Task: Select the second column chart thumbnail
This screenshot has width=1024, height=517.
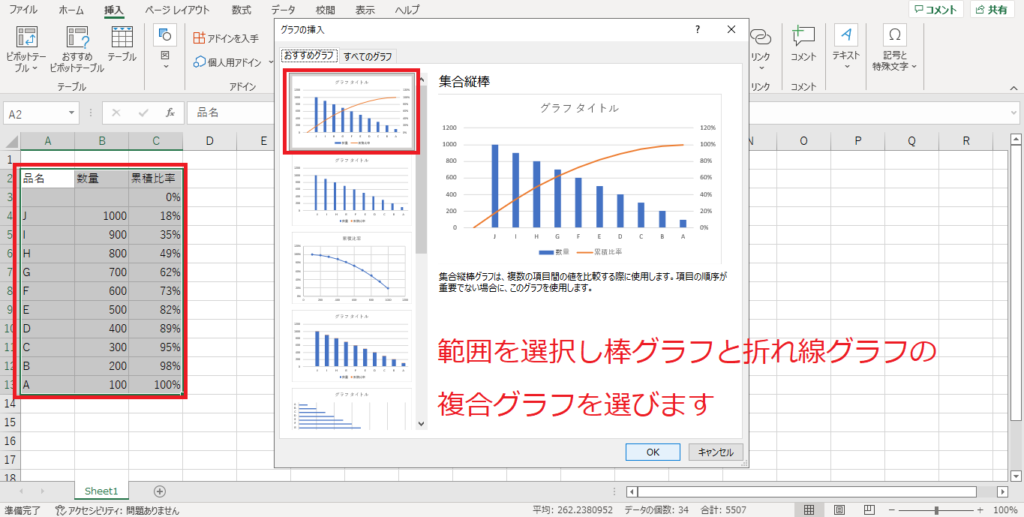Action: tap(351, 191)
